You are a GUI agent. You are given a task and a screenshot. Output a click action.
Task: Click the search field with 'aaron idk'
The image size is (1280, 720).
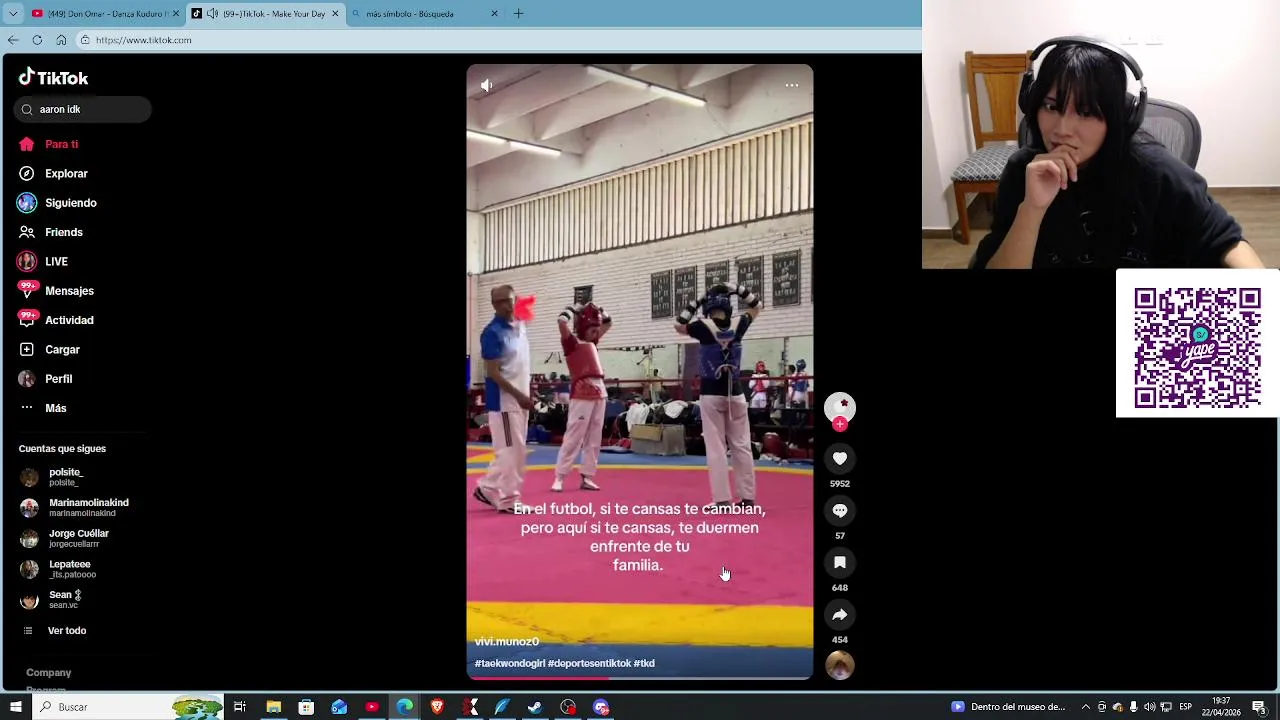(83, 110)
